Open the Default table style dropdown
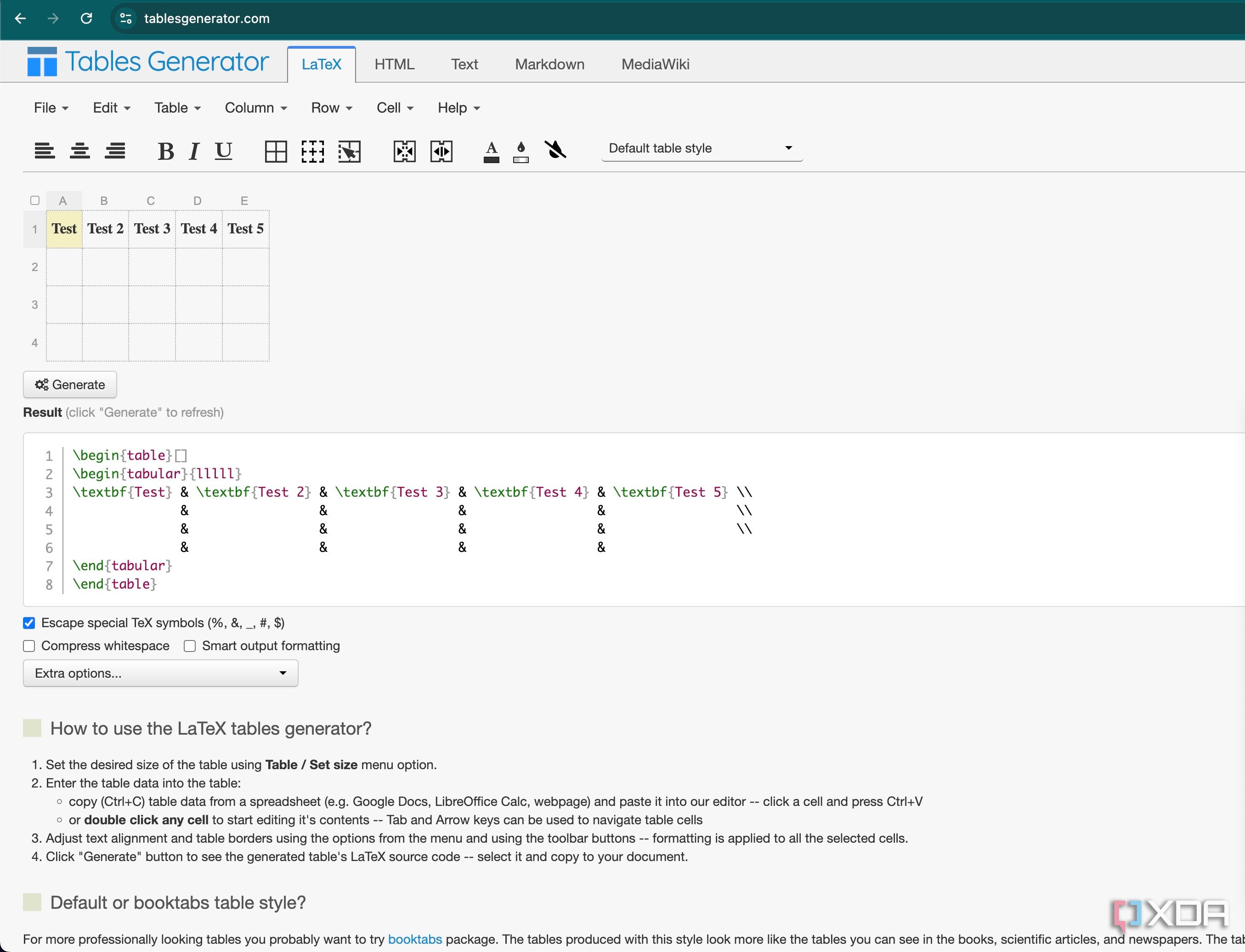The width and height of the screenshot is (1245, 952). coord(702,148)
